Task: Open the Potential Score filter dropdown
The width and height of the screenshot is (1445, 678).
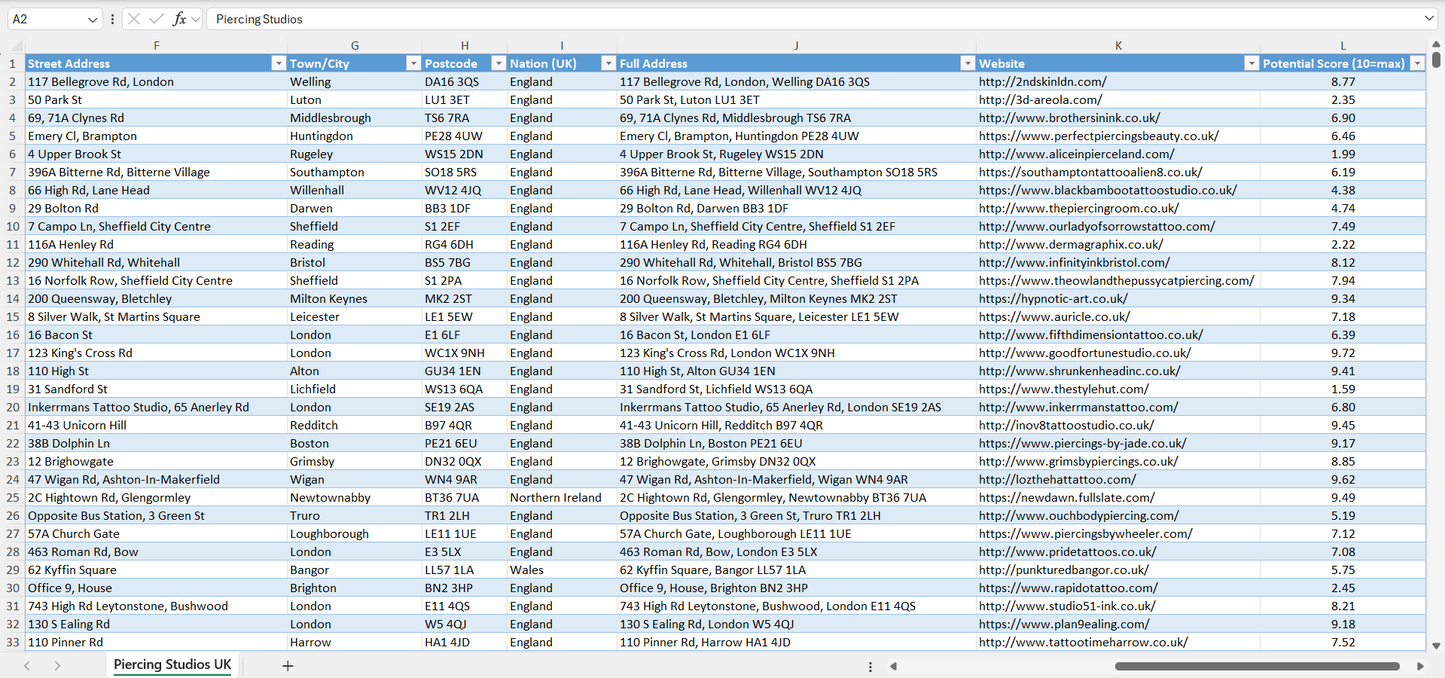Action: tap(1416, 64)
